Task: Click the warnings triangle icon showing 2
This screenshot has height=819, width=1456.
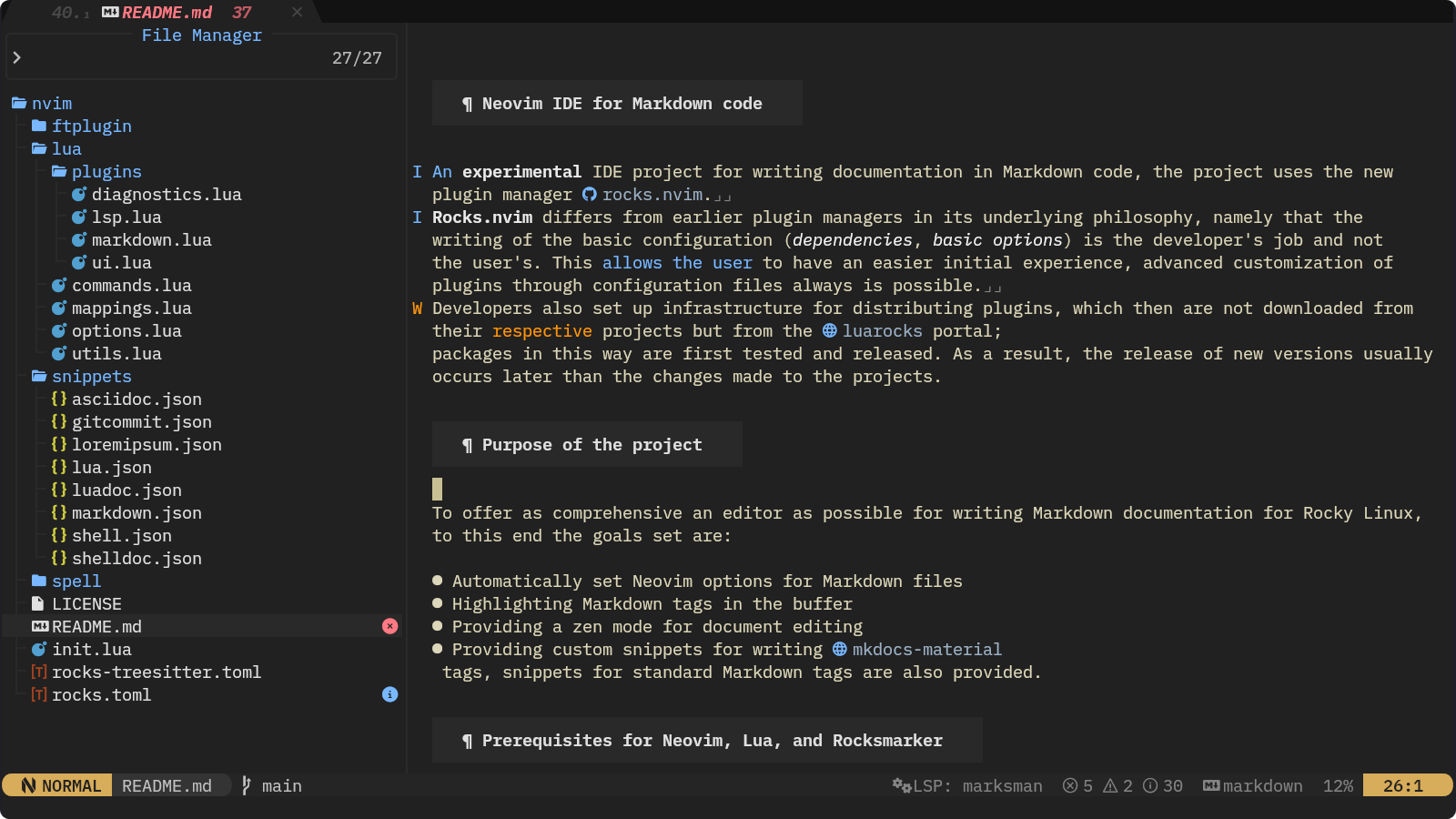Action: click(1110, 785)
